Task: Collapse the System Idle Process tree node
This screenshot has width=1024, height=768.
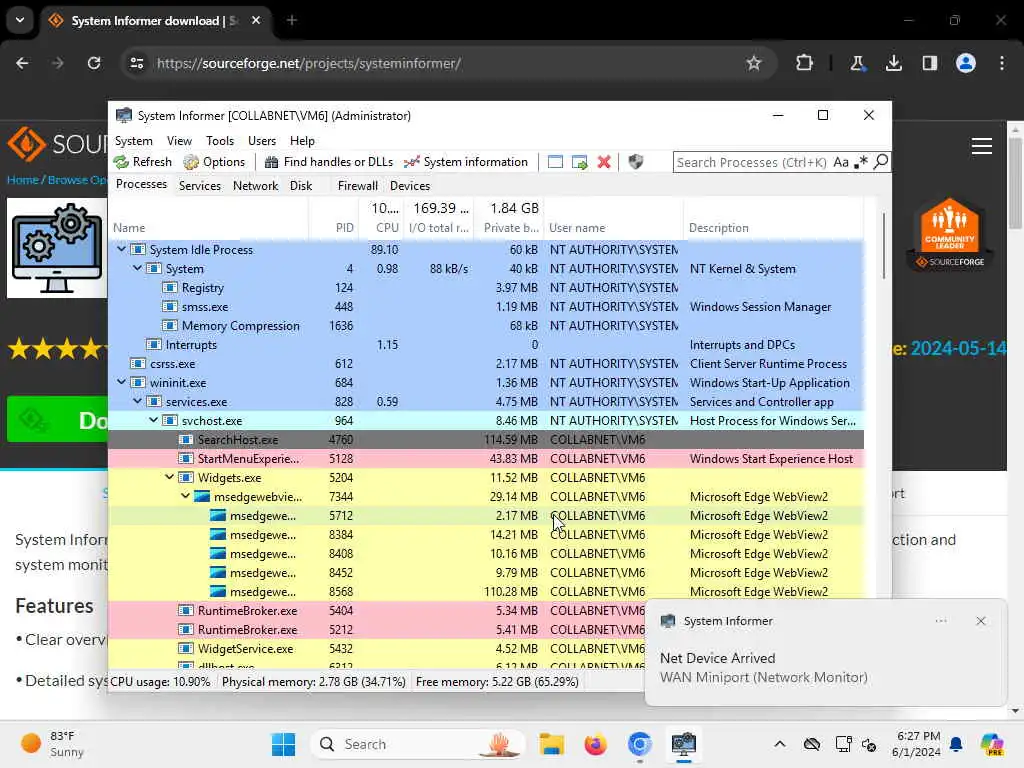Action: (121, 249)
